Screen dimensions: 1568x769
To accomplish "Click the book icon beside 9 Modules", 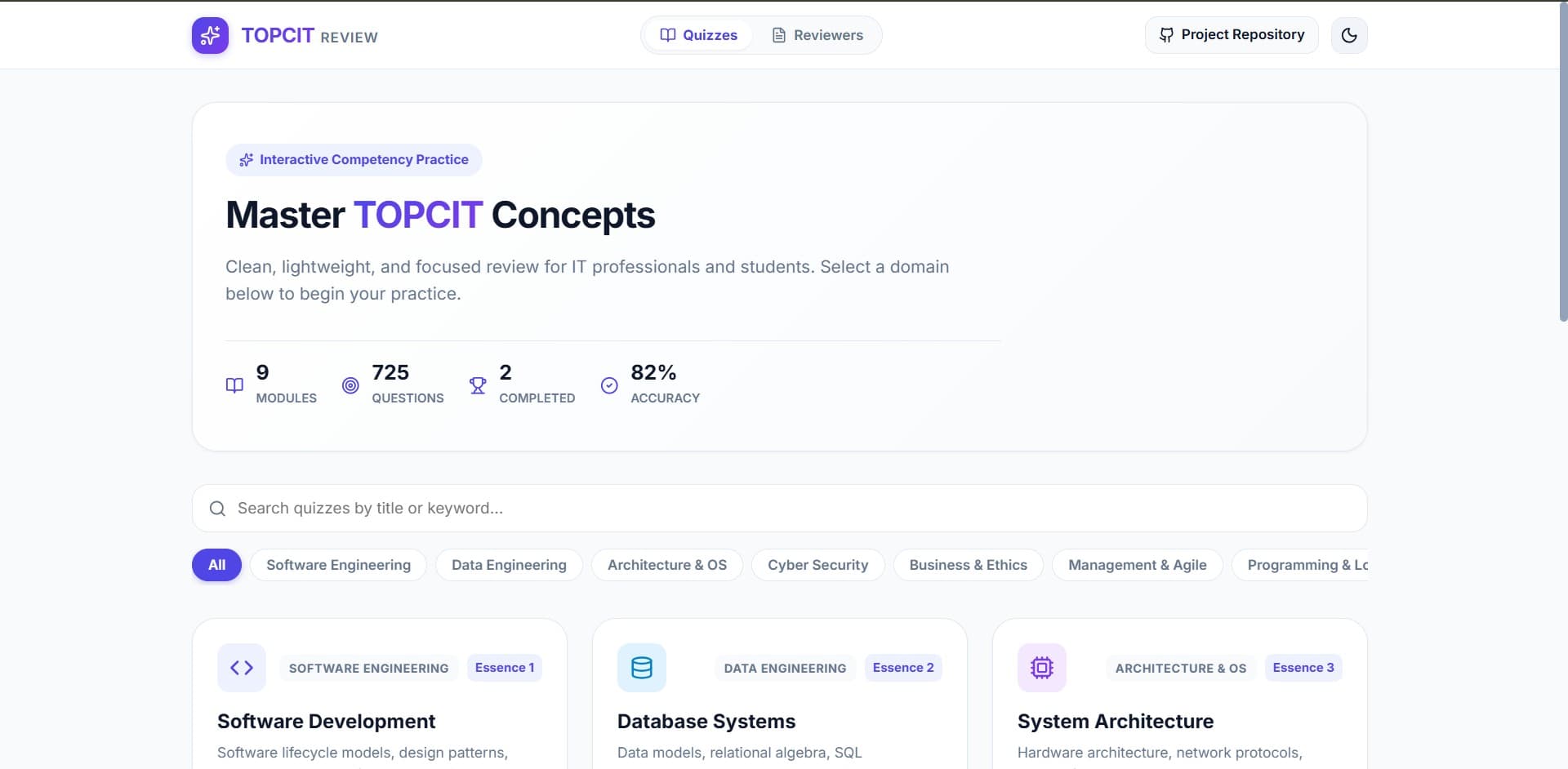I will tap(234, 385).
